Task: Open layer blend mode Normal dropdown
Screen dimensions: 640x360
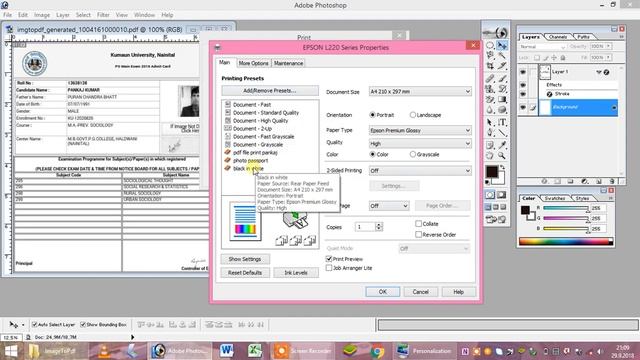Action: pos(542,47)
